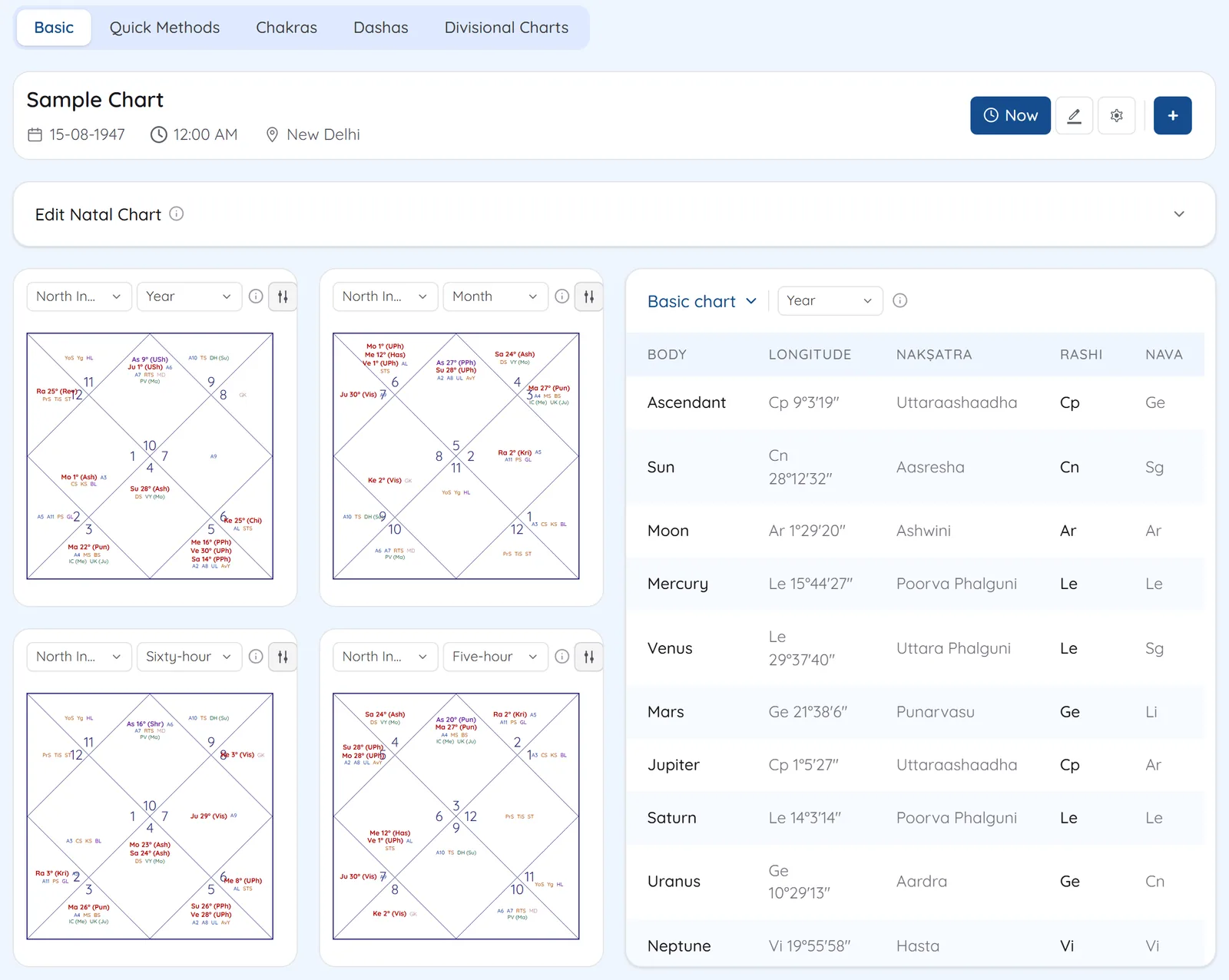Click info icon beside Month dropdown

pyautogui.click(x=562, y=296)
